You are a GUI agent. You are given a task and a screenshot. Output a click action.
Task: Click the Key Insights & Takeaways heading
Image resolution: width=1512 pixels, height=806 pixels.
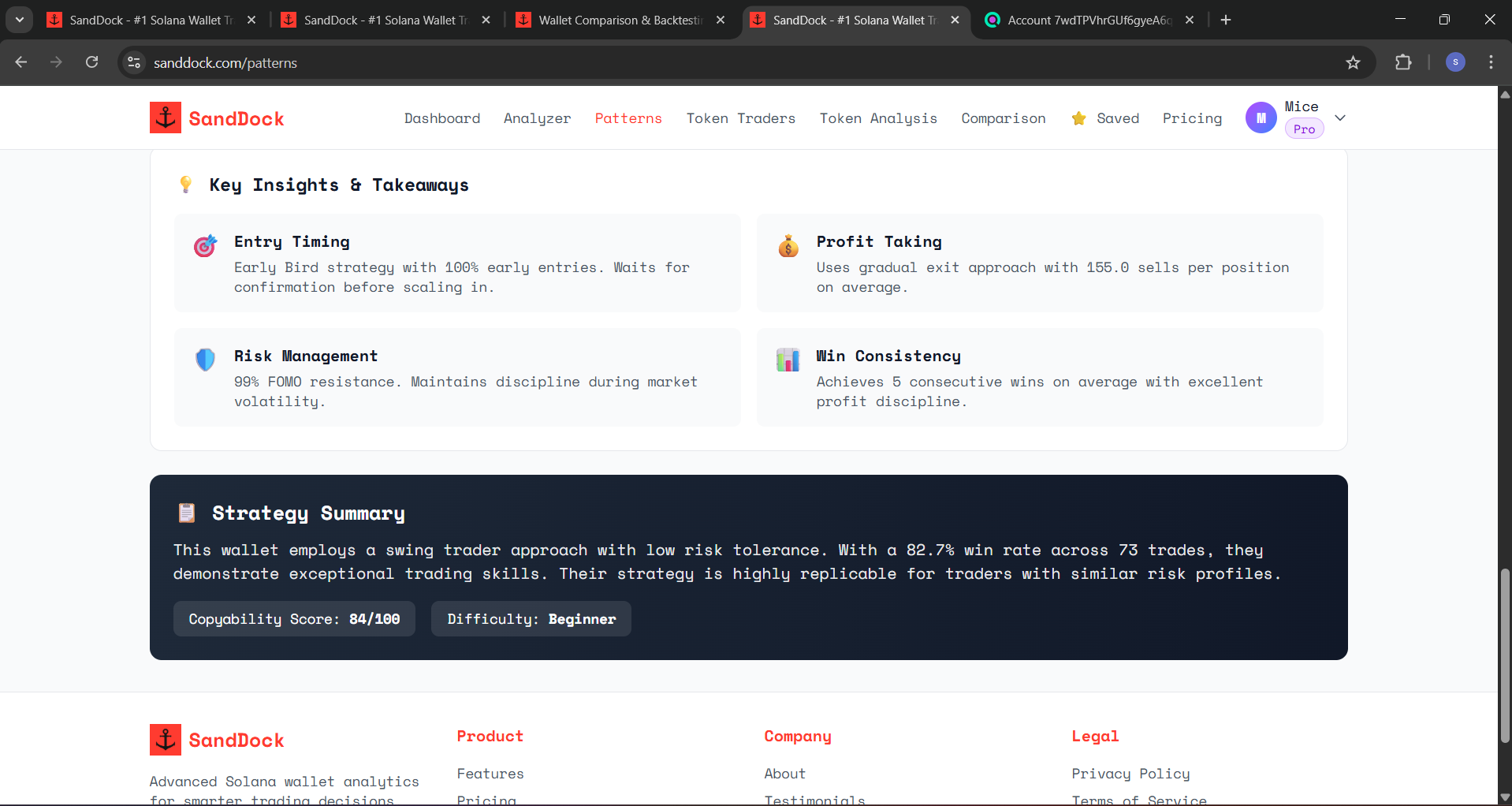click(339, 185)
